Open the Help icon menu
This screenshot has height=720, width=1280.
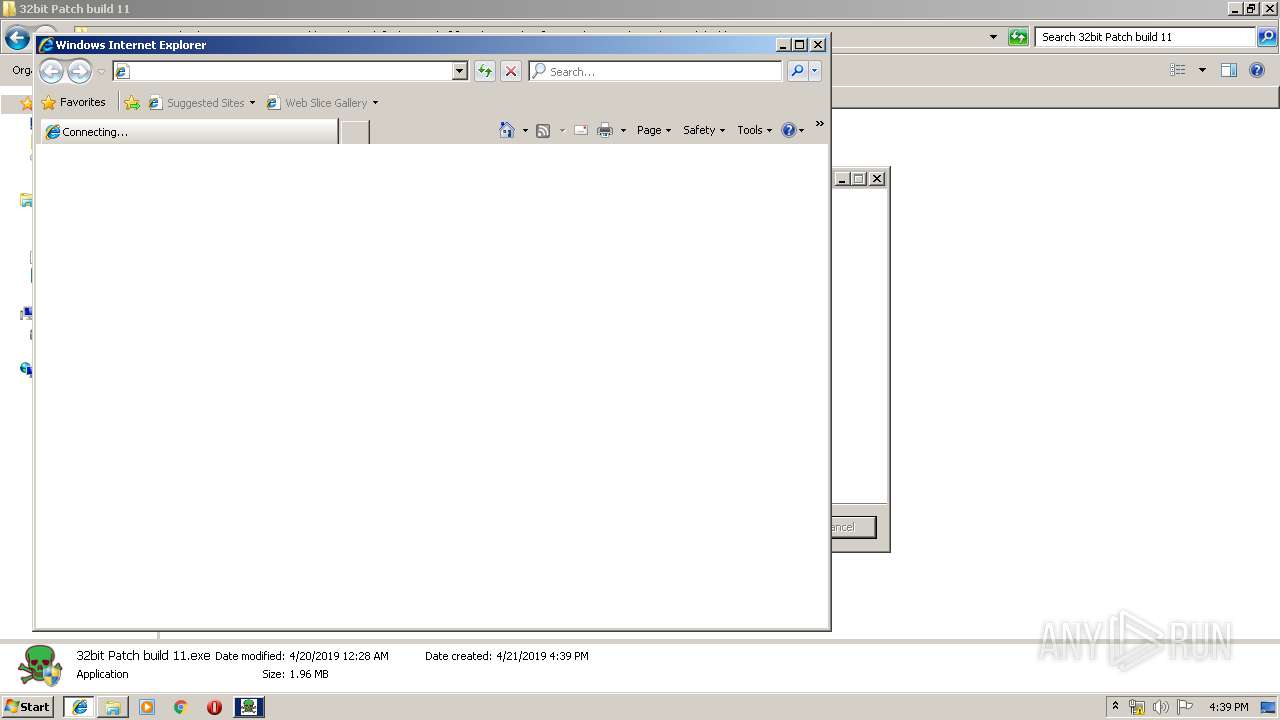(792, 130)
